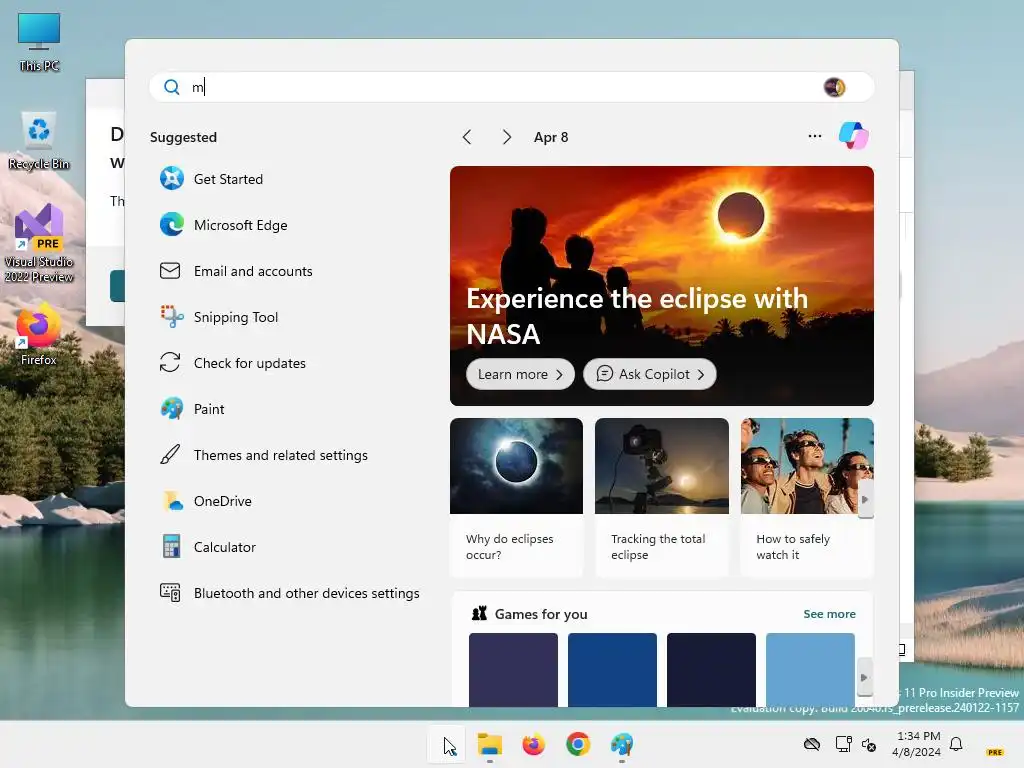The height and width of the screenshot is (768, 1024).
Task: Select the Firefox desktop shortcut
Action: click(39, 334)
